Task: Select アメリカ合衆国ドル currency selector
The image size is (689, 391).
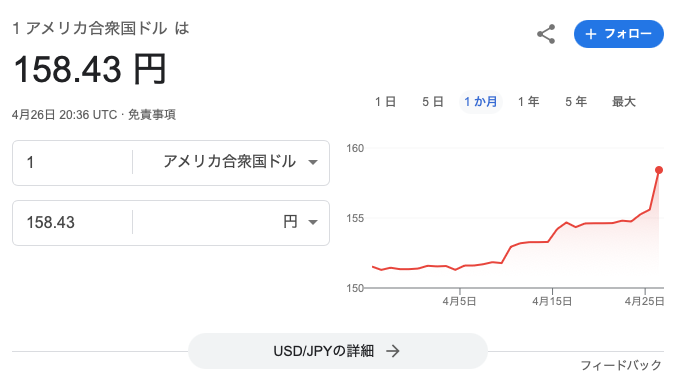Action: pos(231,163)
